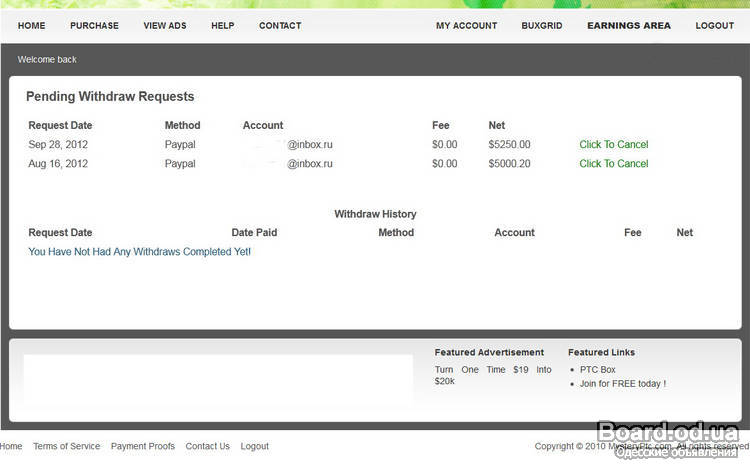Image resolution: width=750 pixels, height=471 pixels.
Task: Select HELP from the top menu
Action: coord(222,26)
